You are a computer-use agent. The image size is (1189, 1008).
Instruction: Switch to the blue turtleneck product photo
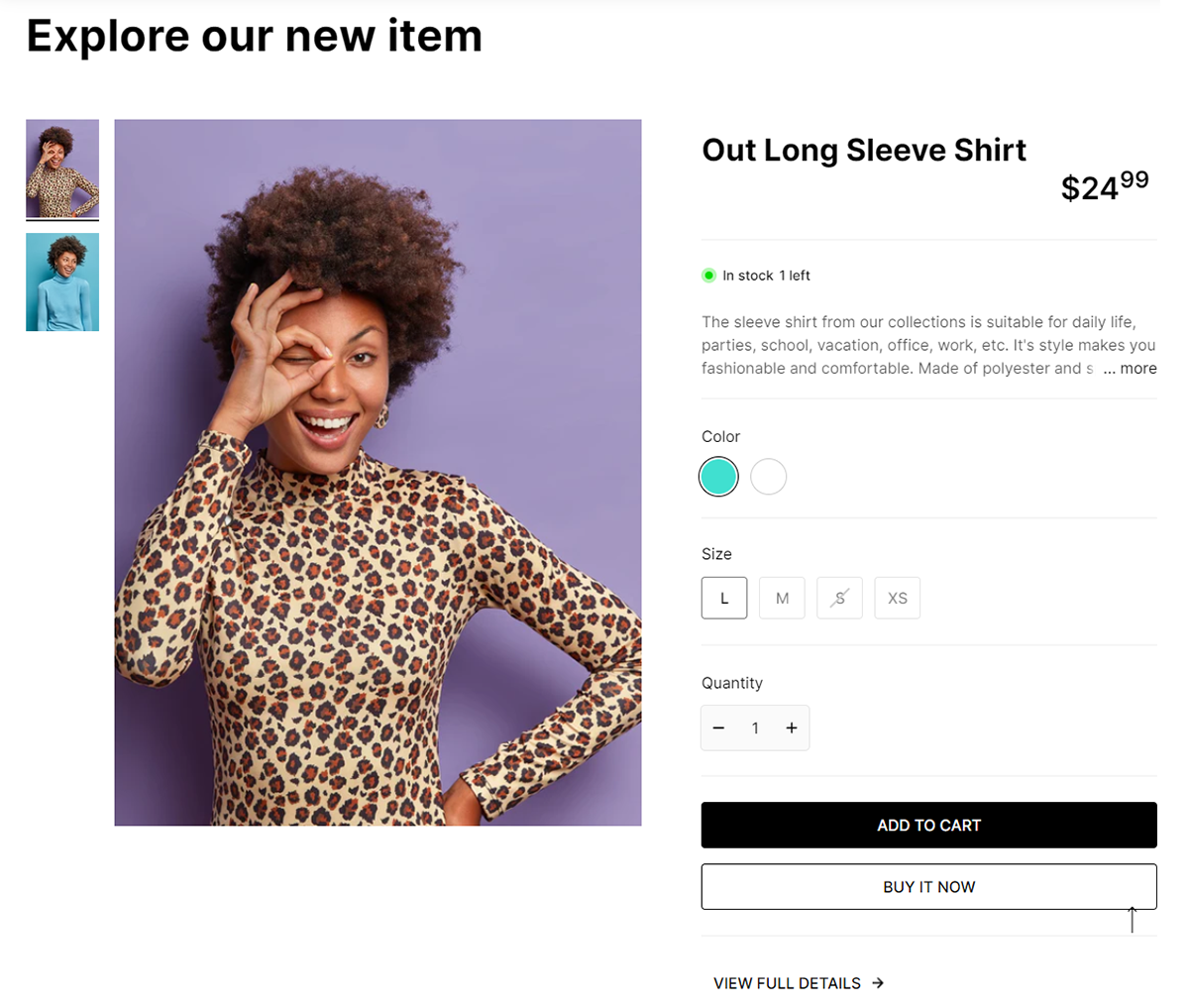[61, 281]
